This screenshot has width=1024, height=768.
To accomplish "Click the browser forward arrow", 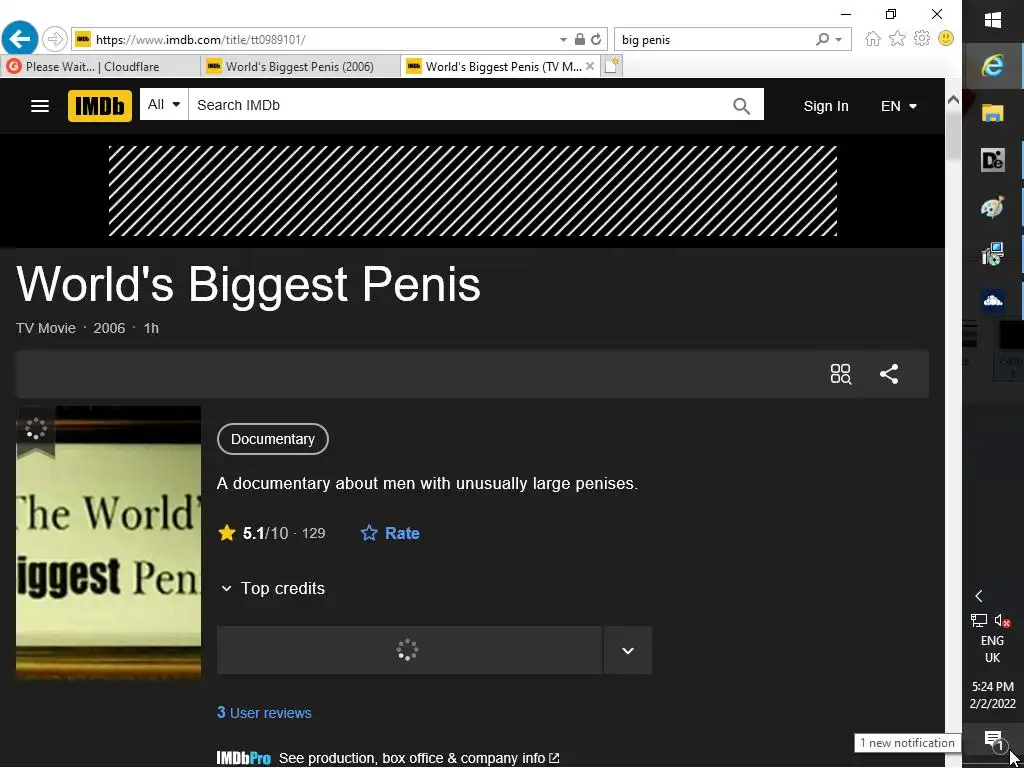I will (x=55, y=39).
